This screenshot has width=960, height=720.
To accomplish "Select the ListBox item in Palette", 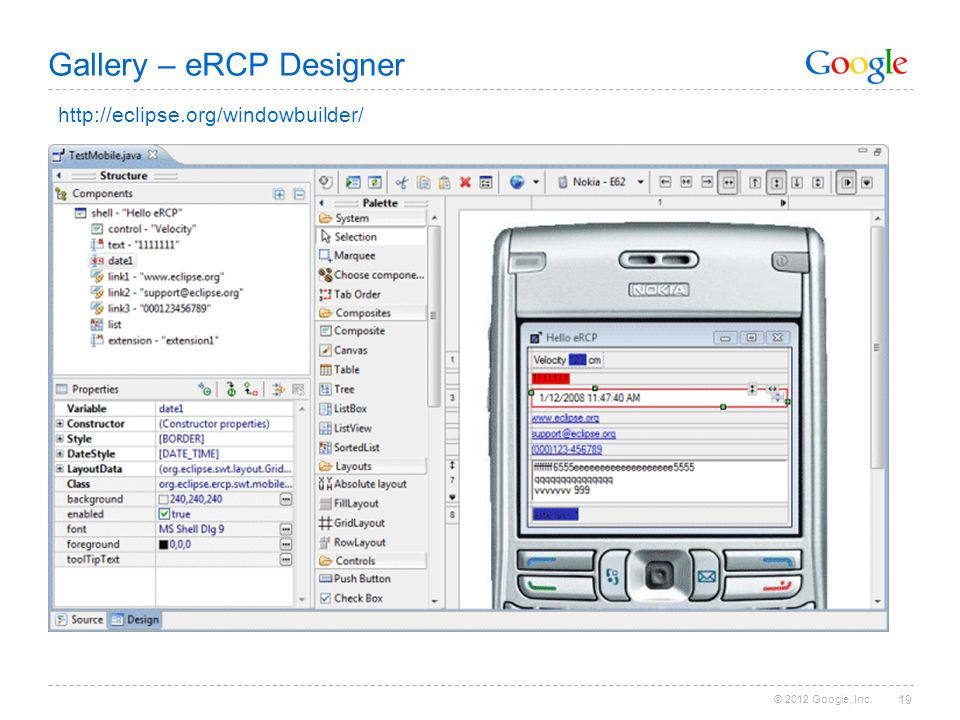I will click(343, 408).
